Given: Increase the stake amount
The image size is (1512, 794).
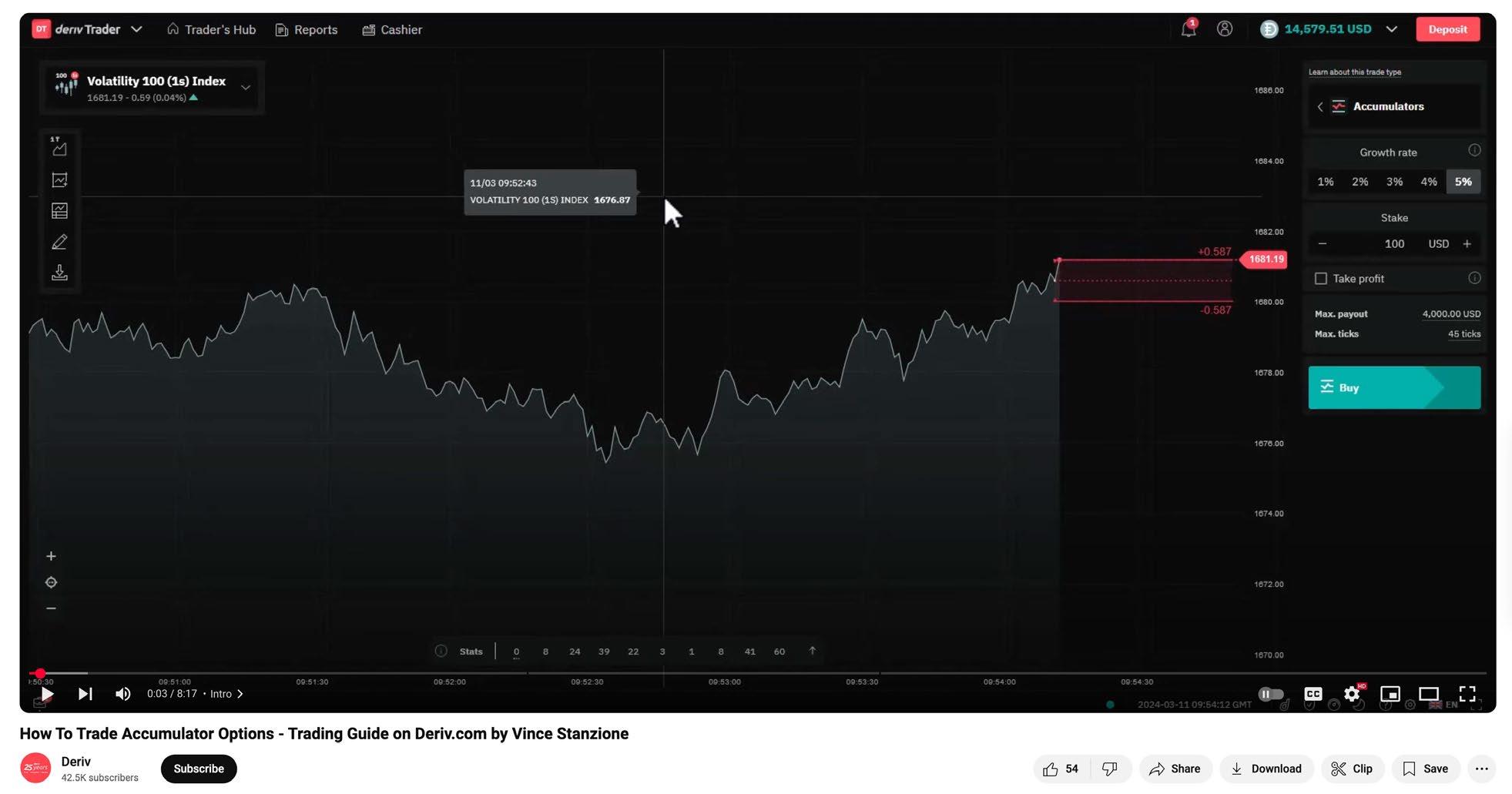Looking at the screenshot, I should [1467, 243].
